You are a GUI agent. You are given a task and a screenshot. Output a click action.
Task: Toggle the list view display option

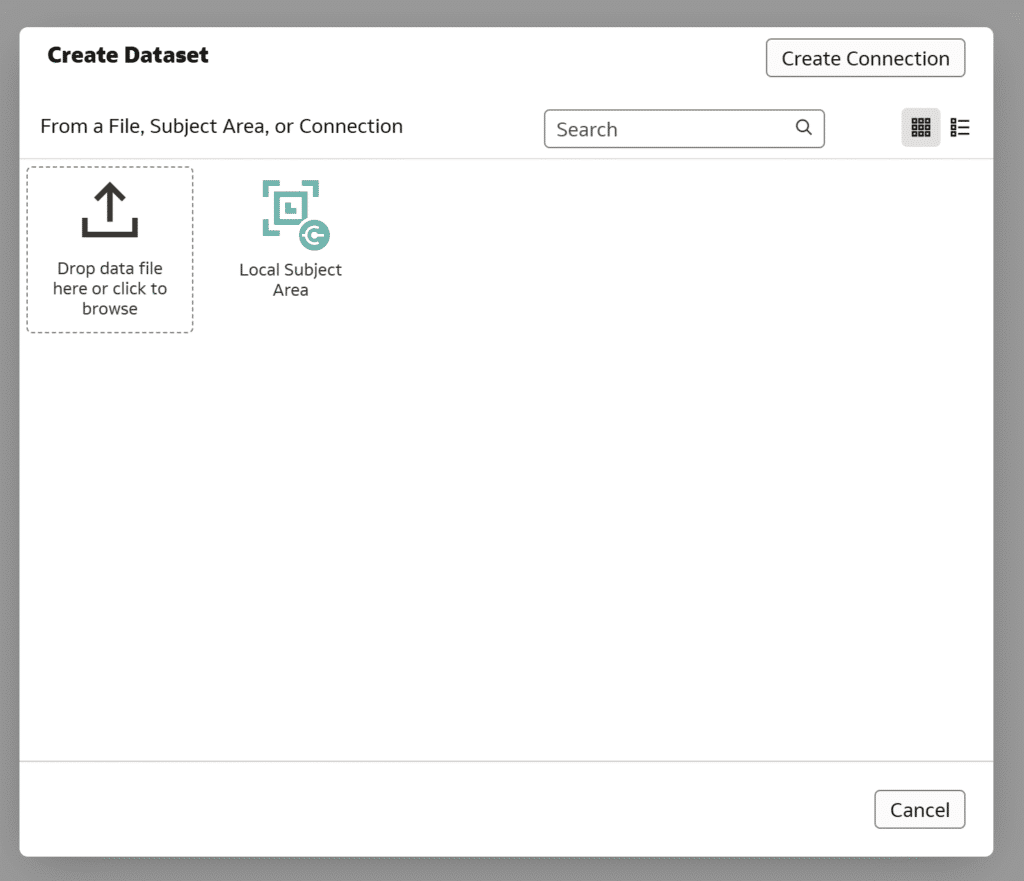959,127
